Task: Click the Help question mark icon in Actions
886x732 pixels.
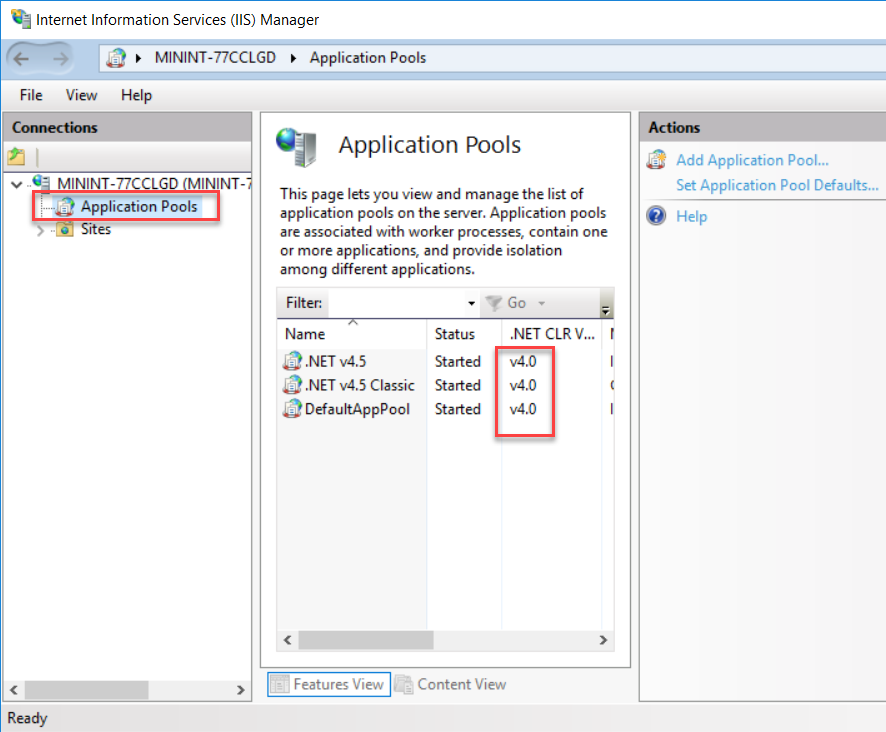Action: 656,216
